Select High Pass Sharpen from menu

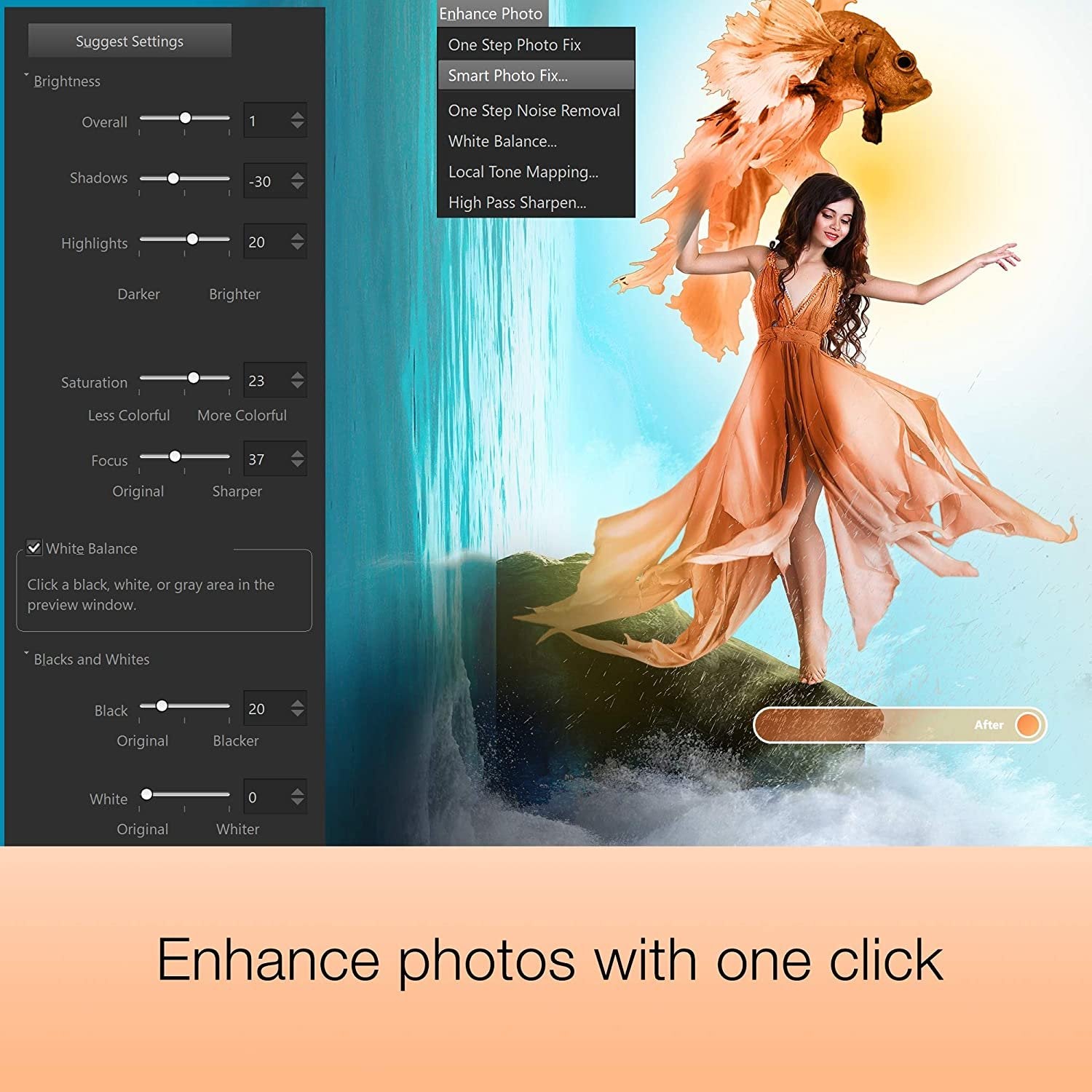click(x=517, y=202)
